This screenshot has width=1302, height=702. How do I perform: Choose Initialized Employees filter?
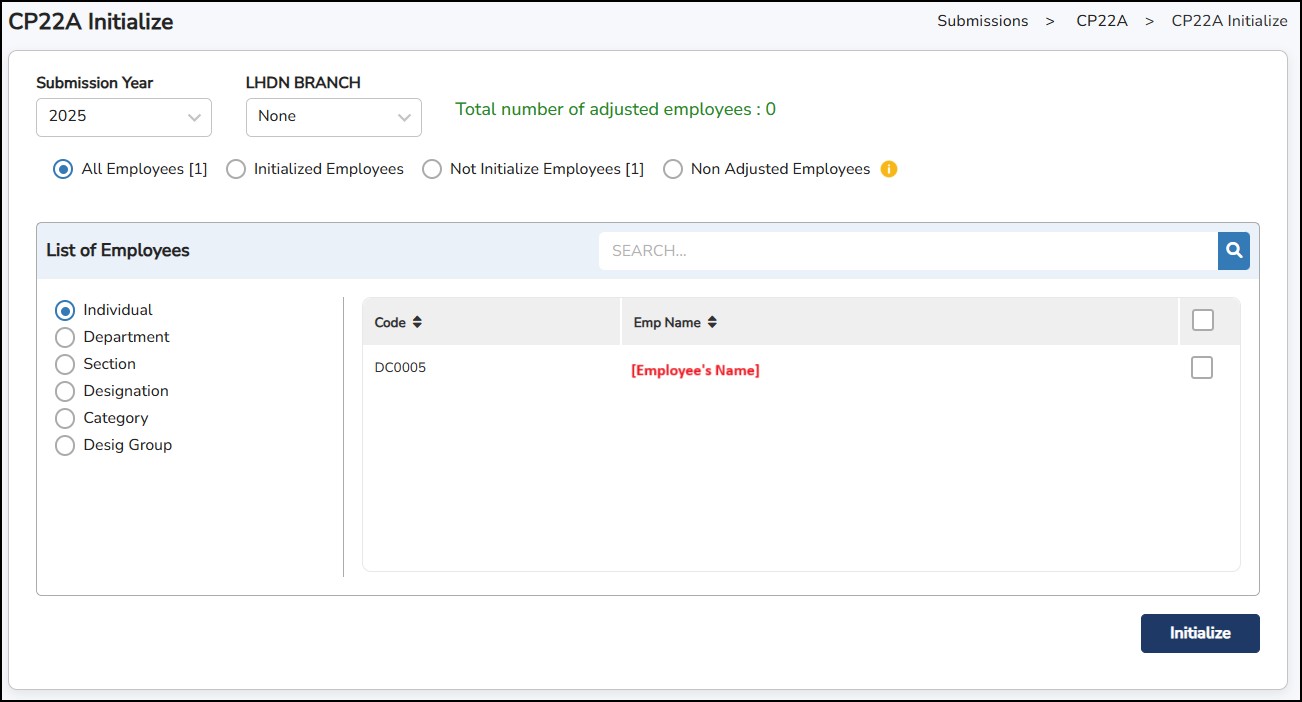click(x=236, y=169)
